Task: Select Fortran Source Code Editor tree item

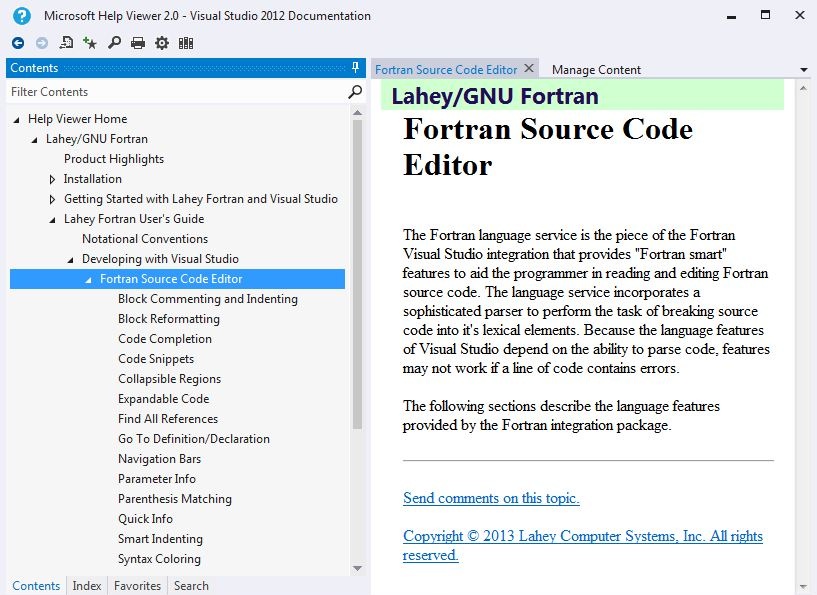Action: point(177,279)
